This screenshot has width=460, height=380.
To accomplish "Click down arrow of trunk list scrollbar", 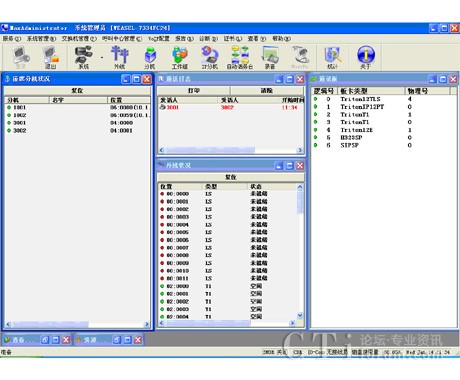I will coord(300,315).
